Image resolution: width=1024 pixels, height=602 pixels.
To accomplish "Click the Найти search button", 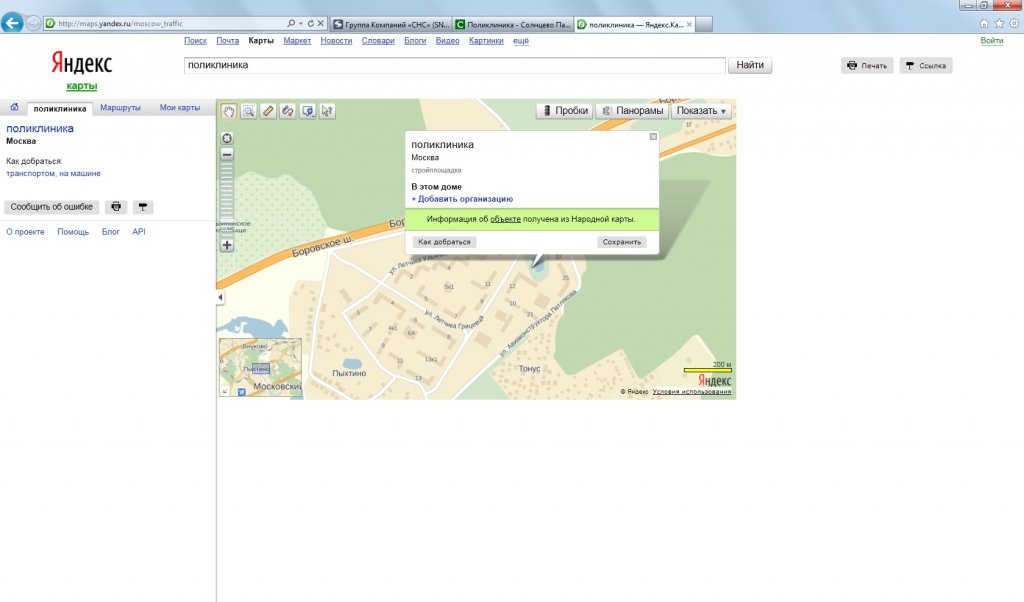I will coord(750,65).
